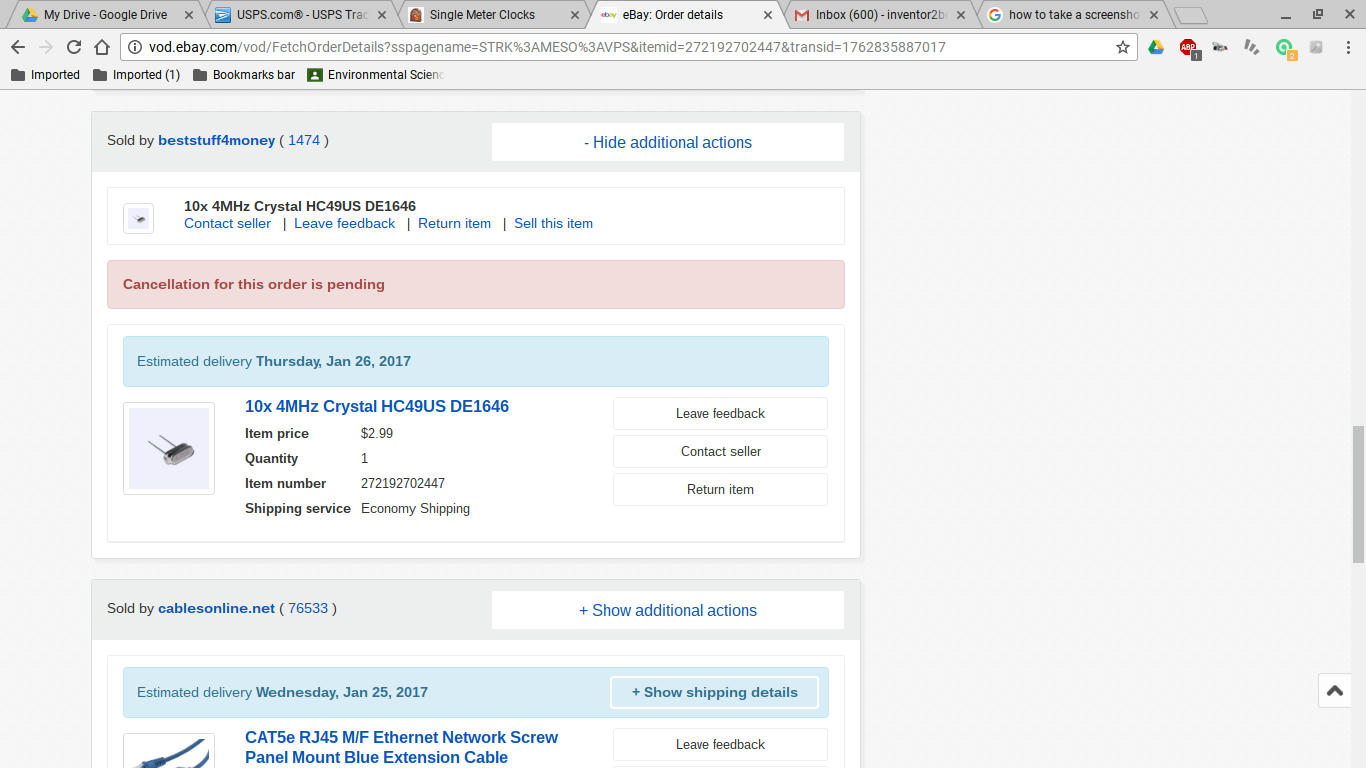Collapse with Hide additional actions
1366x768 pixels.
[x=668, y=142]
